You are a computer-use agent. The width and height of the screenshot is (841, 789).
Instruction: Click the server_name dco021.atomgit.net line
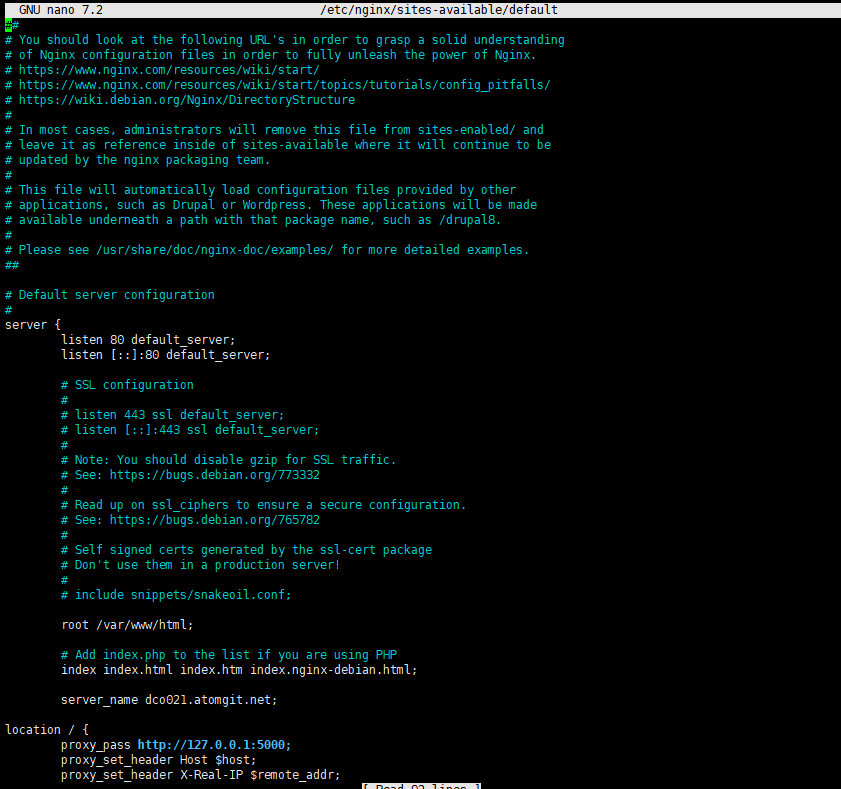coord(169,700)
